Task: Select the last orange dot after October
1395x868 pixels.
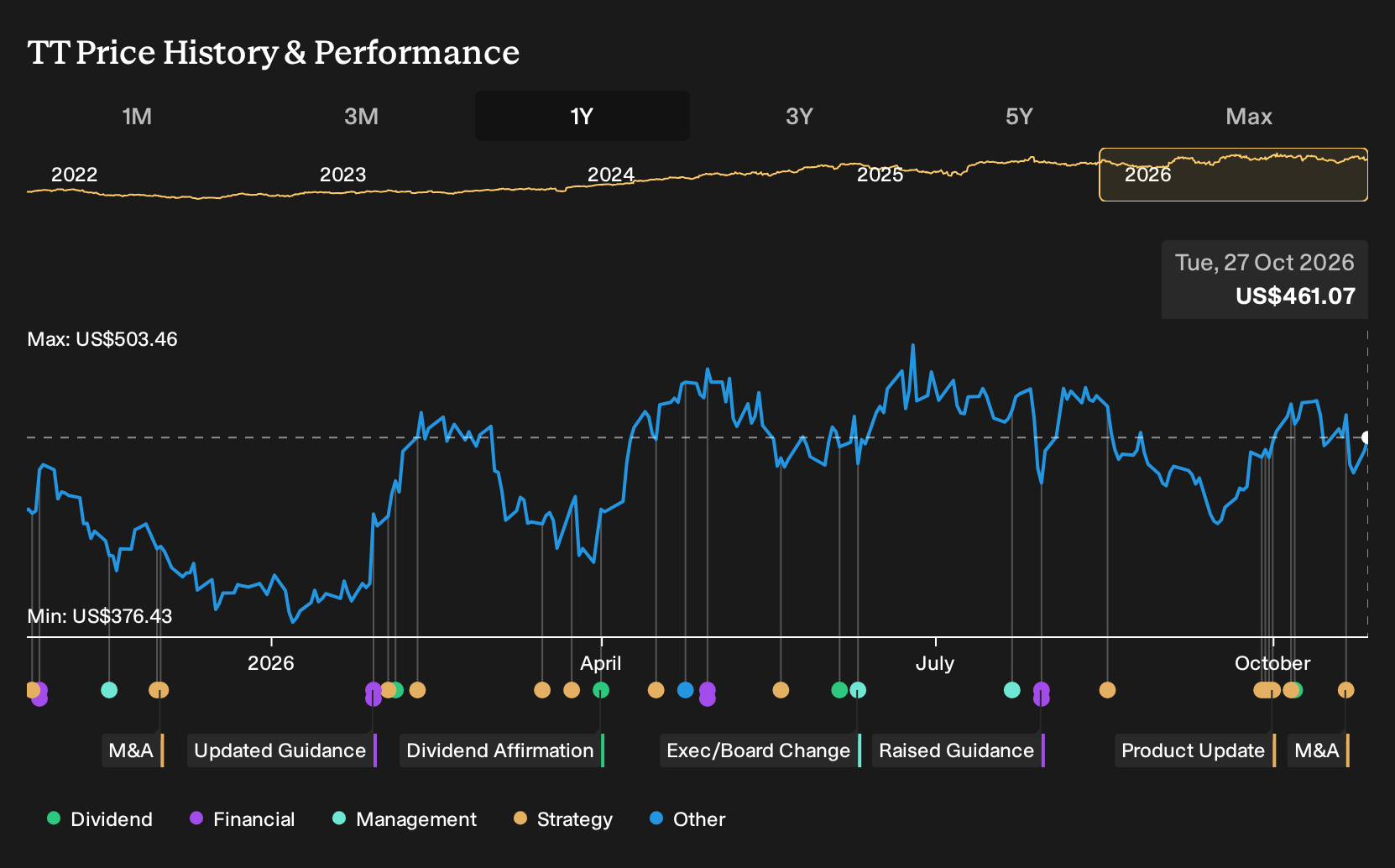Action: (1345, 690)
